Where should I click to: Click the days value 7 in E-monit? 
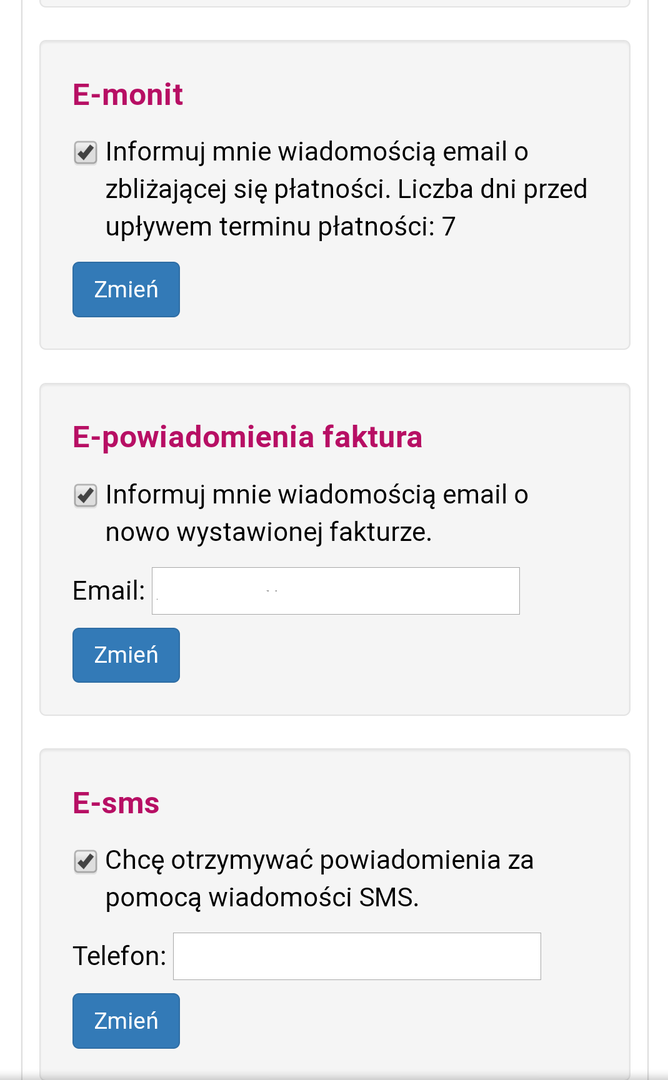(448, 227)
